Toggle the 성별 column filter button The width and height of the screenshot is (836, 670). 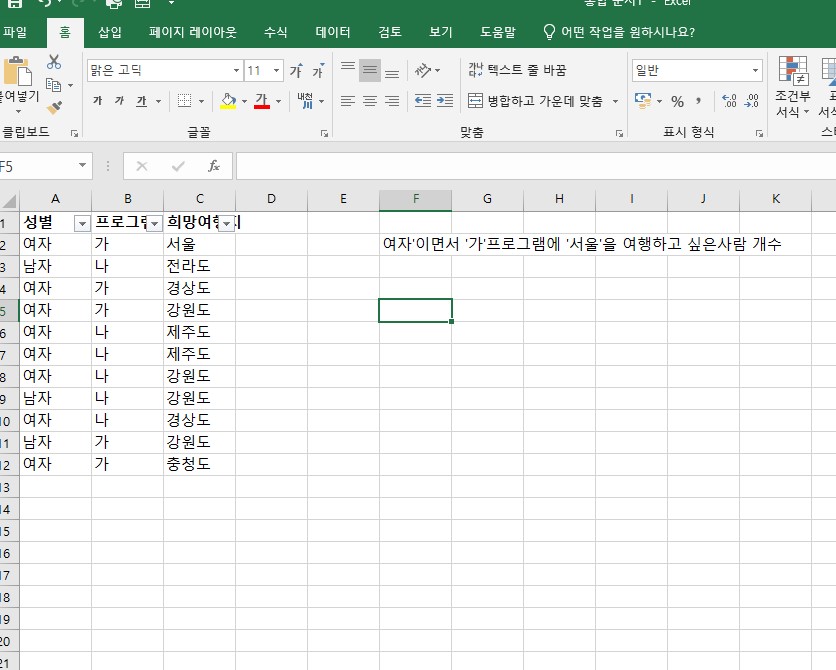[x=82, y=223]
